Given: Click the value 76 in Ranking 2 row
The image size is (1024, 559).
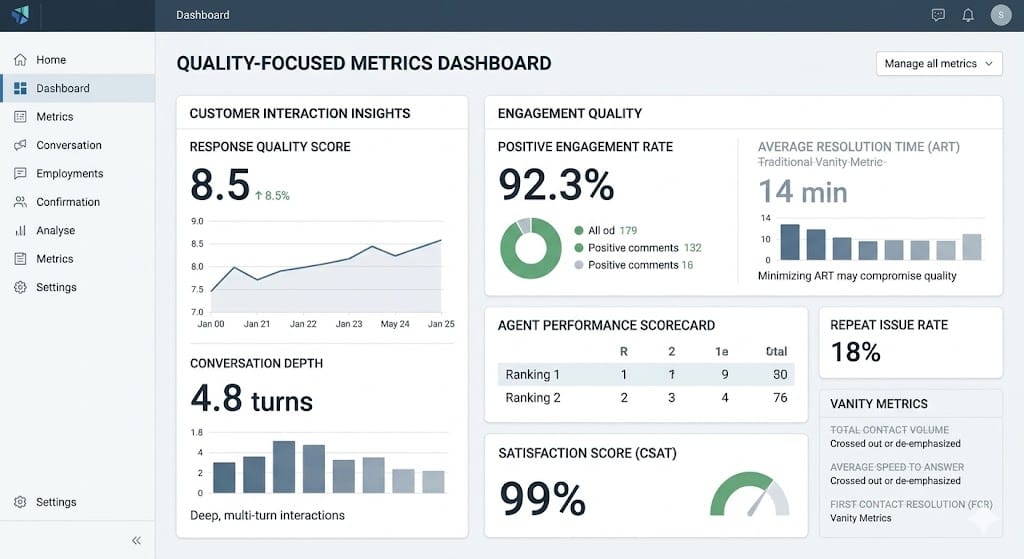Looking at the screenshot, I should [780, 397].
